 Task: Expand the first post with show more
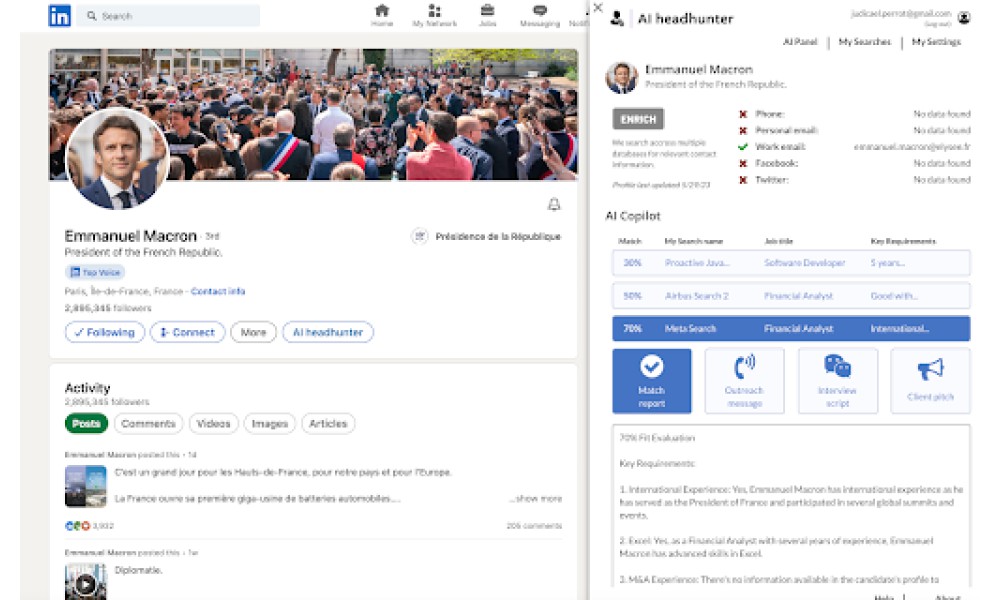pos(536,499)
